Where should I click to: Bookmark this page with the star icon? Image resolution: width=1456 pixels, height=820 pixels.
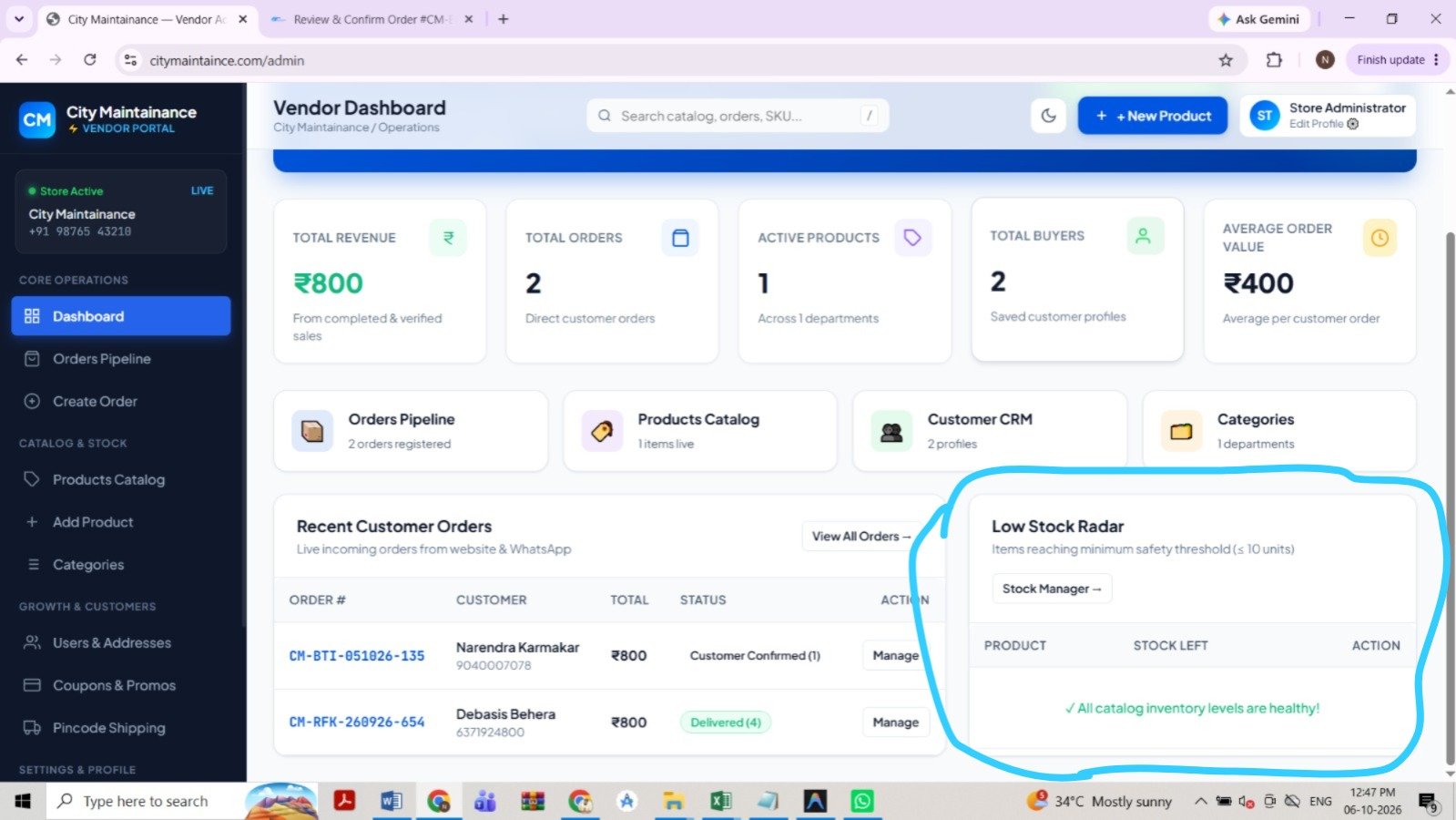1226,60
